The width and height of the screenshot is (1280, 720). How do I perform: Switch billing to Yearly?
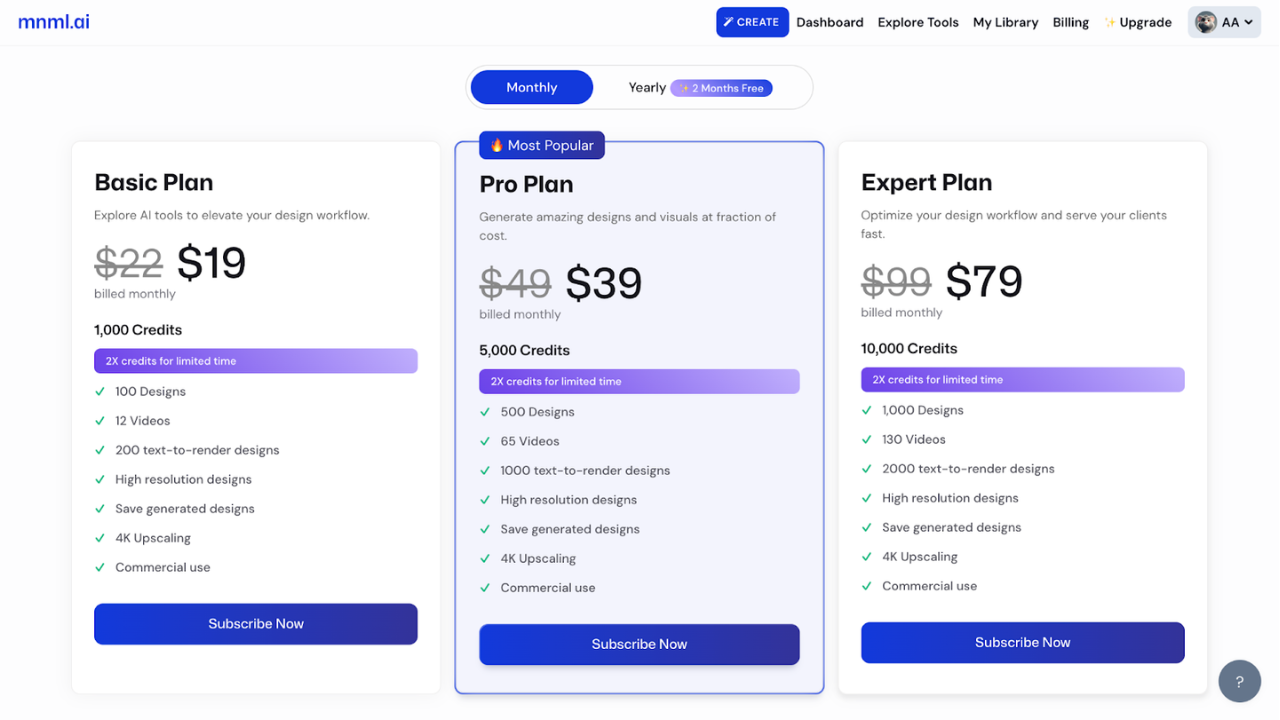[x=647, y=87]
